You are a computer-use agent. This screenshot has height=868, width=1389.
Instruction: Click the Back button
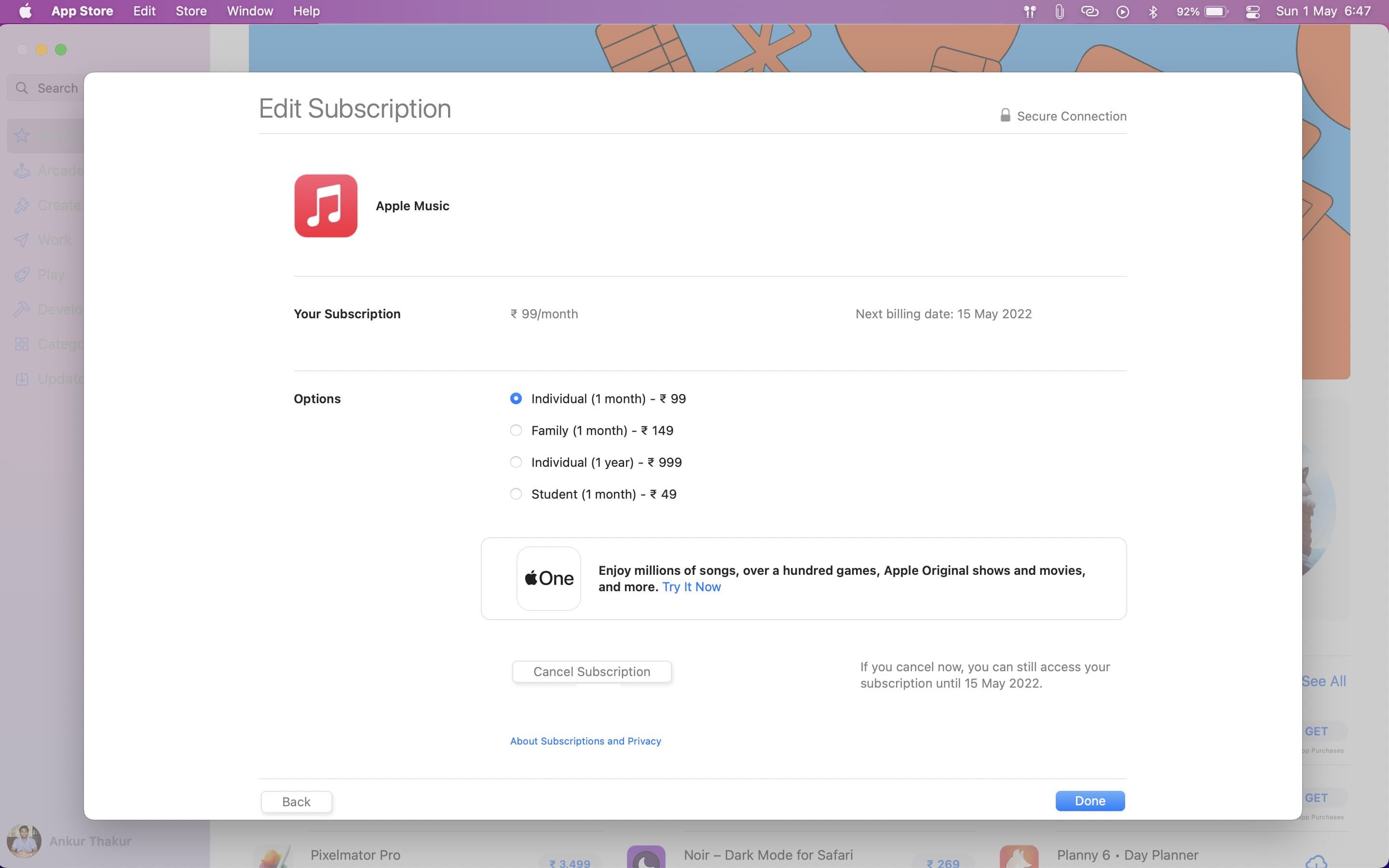(296, 801)
